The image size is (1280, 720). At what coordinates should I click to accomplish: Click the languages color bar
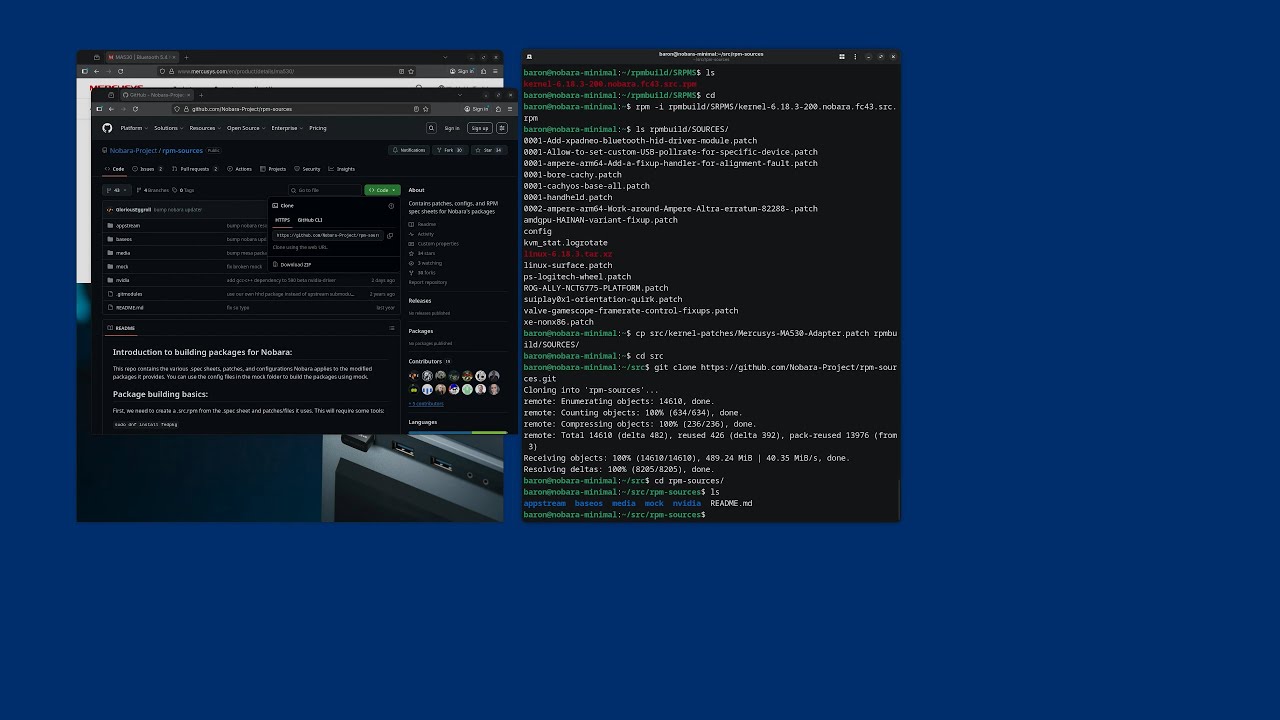tap(458, 432)
